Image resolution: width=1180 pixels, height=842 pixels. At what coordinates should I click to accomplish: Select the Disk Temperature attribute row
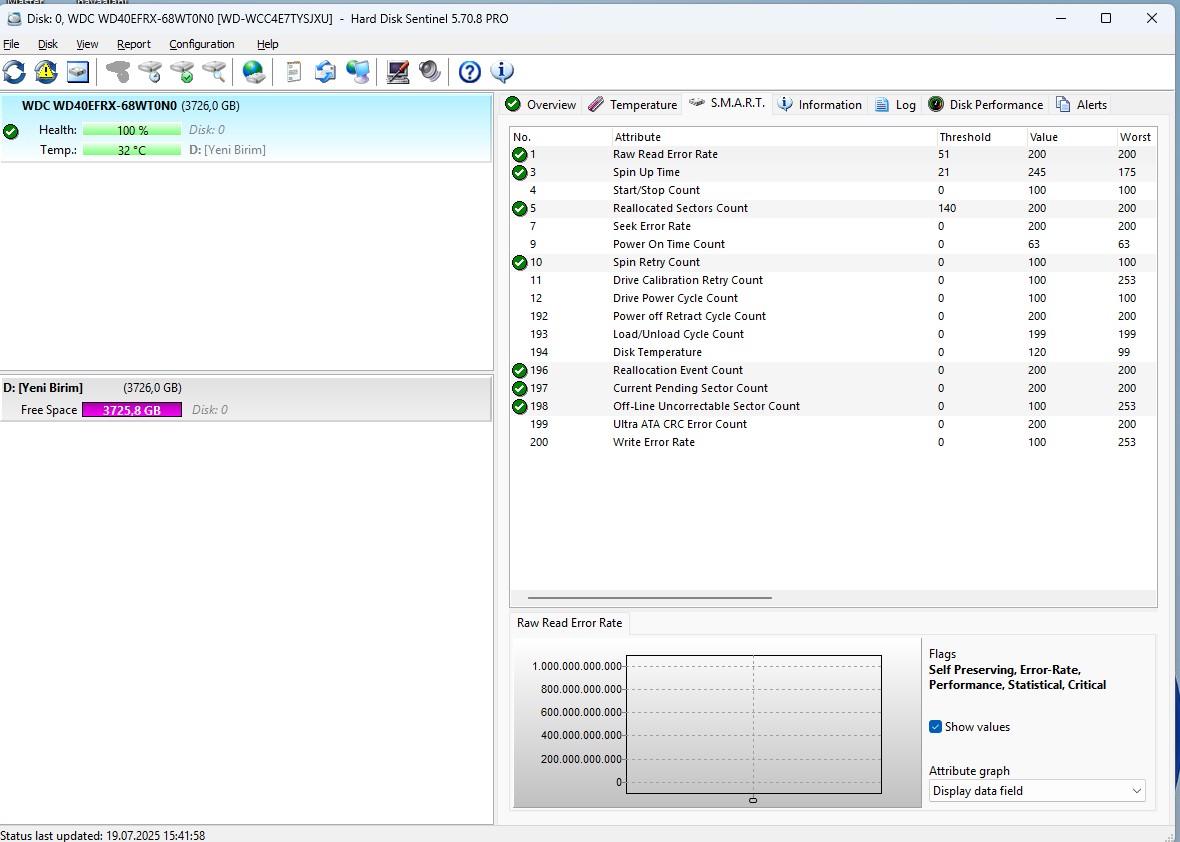(833, 352)
